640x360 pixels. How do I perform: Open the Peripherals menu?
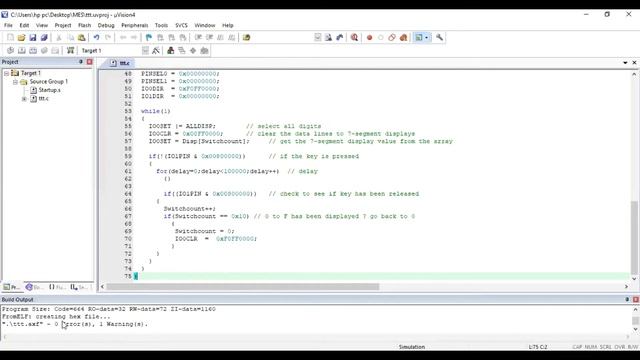pos(135,25)
